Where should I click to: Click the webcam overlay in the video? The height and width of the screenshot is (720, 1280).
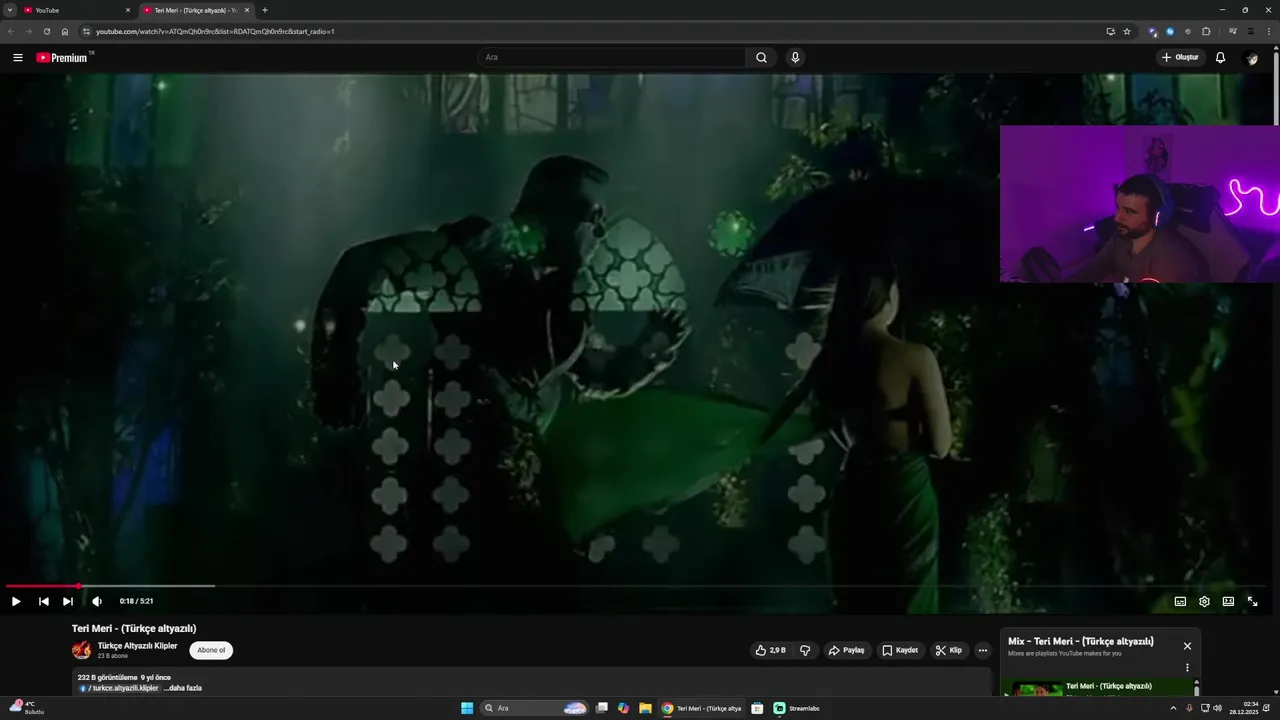coord(1140,204)
